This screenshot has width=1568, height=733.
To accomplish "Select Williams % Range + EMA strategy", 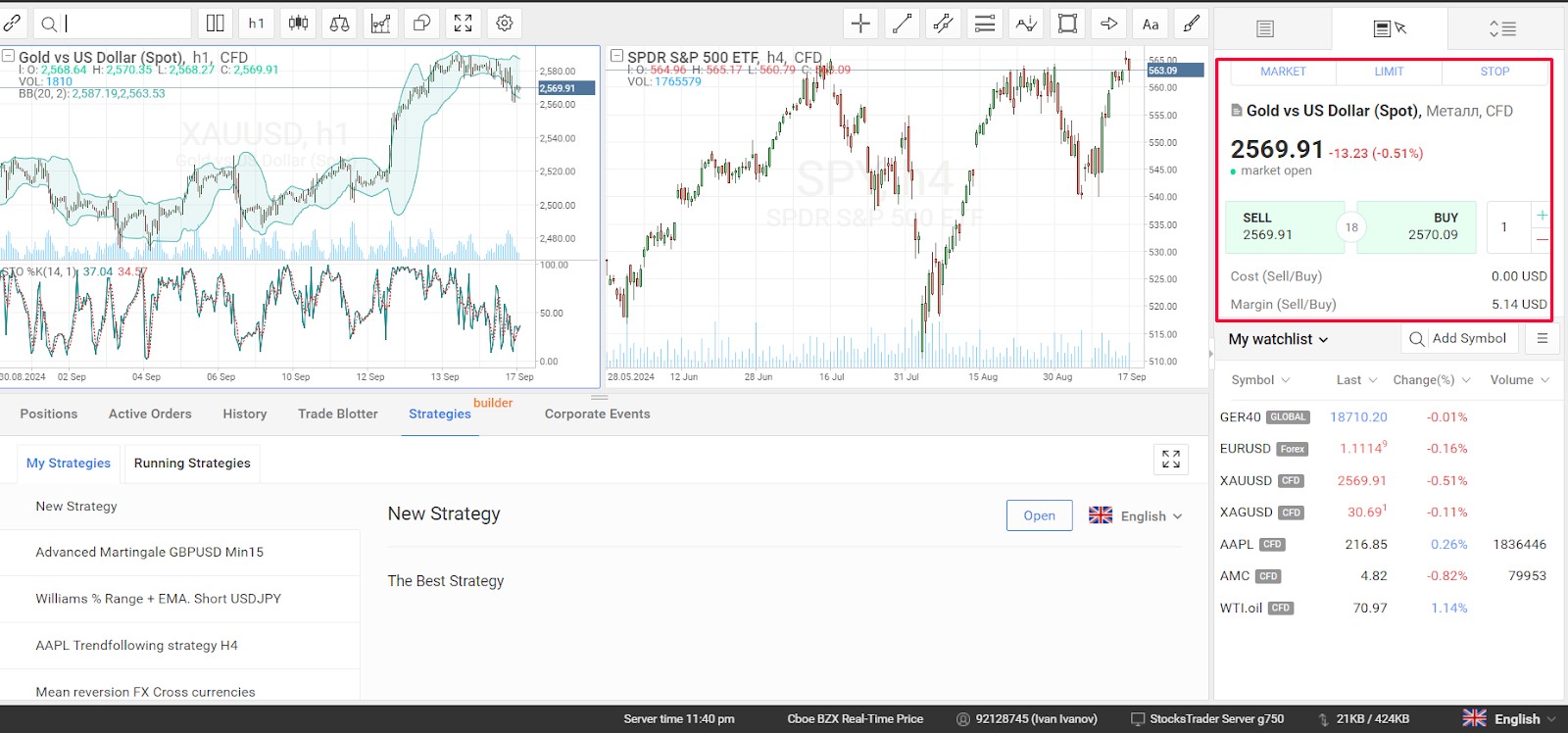I will pos(180,599).
